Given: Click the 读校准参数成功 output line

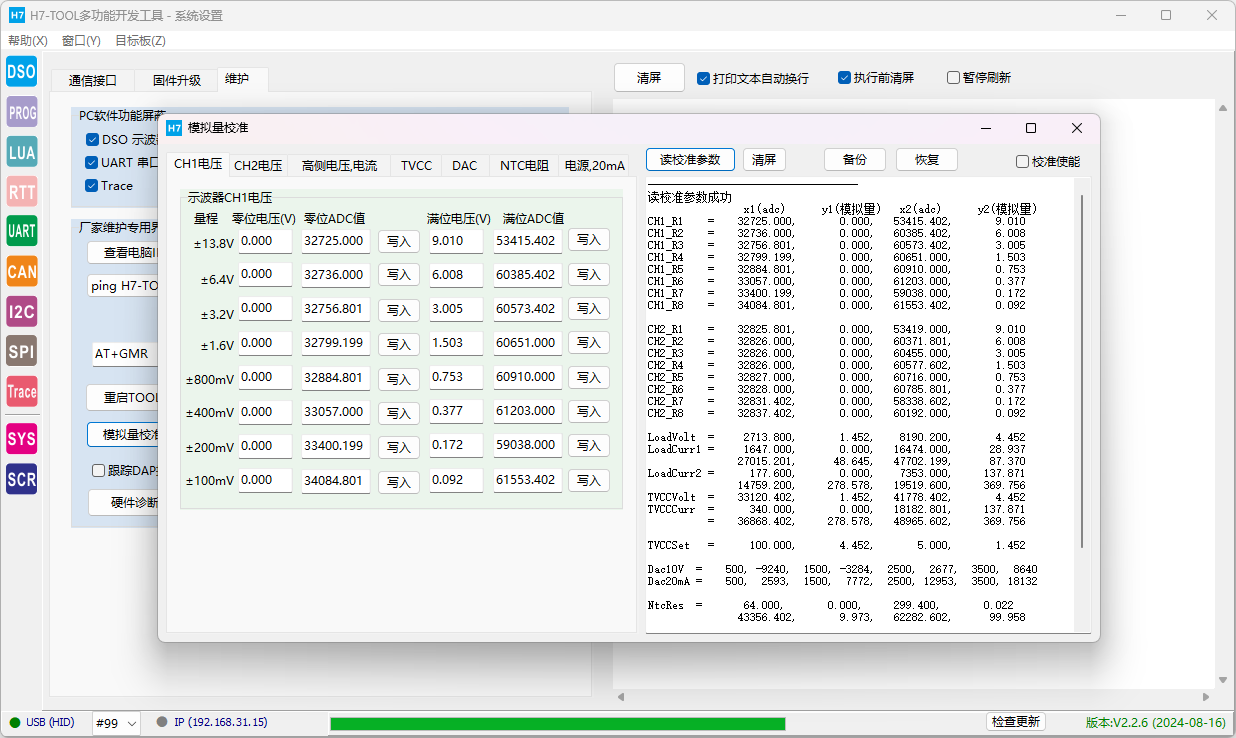Looking at the screenshot, I should click(689, 197).
